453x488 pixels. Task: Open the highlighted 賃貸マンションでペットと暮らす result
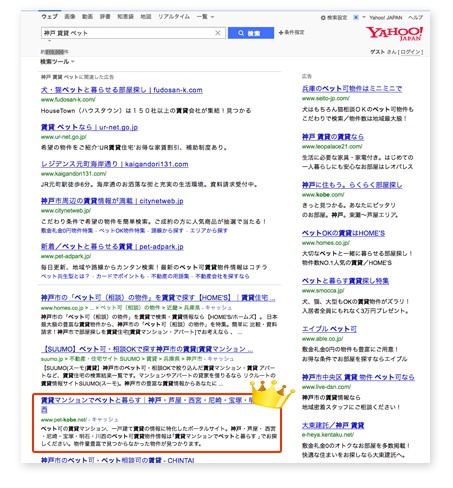coord(147,400)
